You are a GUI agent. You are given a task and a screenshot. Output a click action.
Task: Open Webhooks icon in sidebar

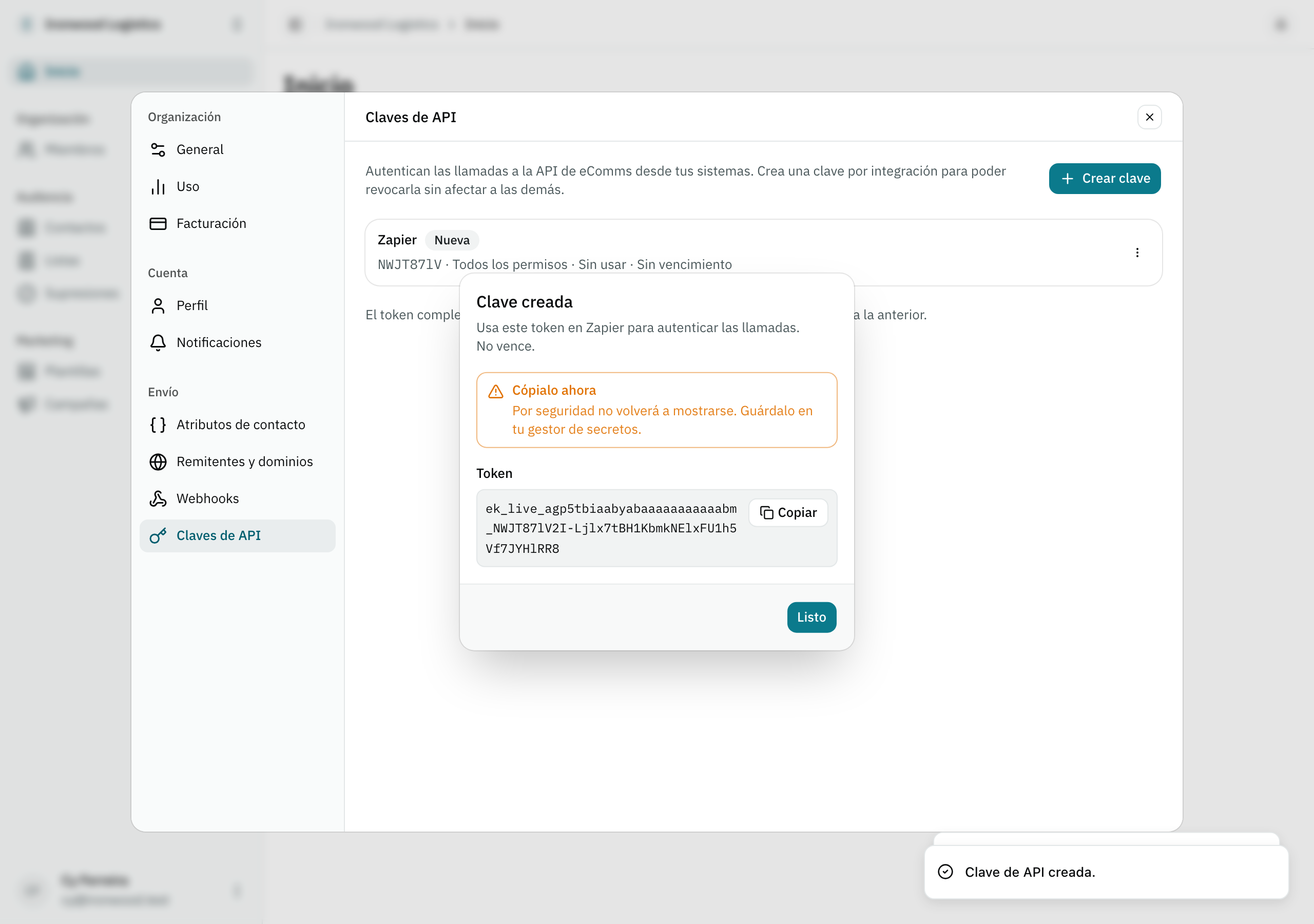pyautogui.click(x=158, y=498)
